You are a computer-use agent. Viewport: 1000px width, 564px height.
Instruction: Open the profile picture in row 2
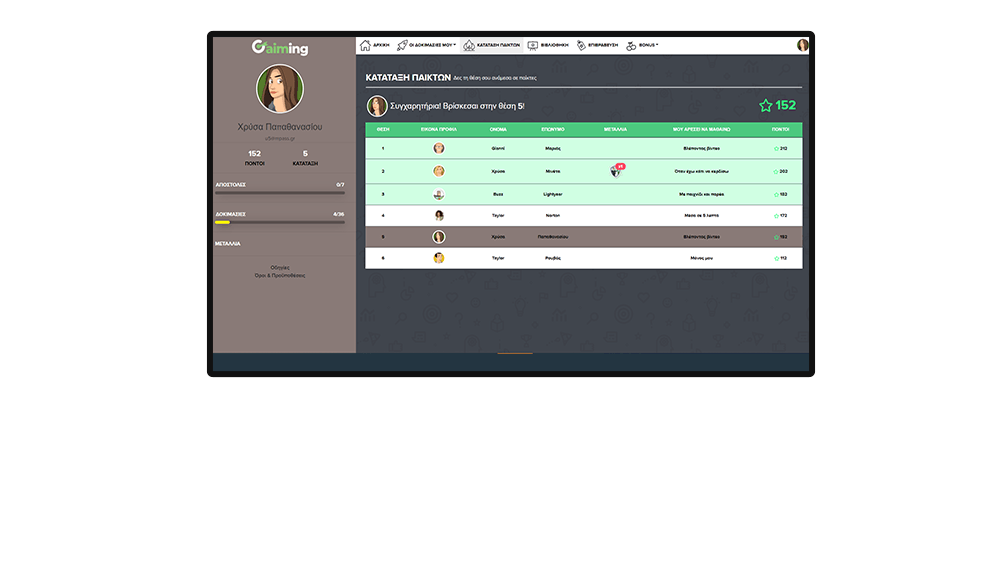439,171
